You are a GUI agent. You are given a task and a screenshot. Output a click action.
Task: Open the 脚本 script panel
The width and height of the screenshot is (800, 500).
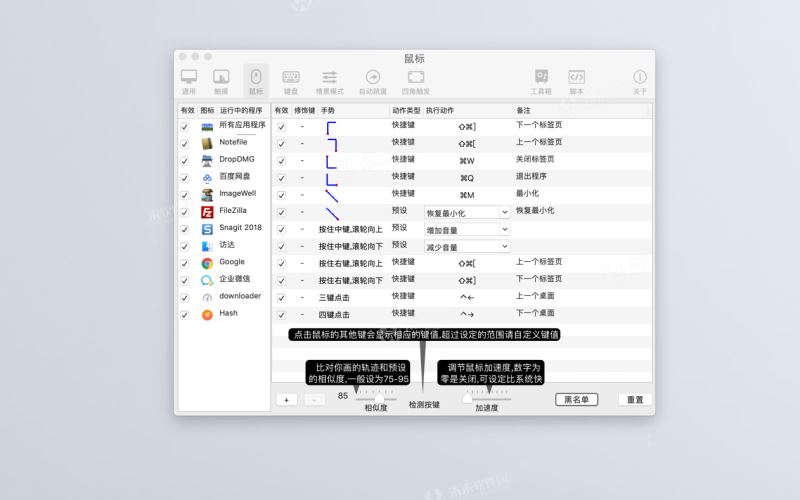[577, 80]
